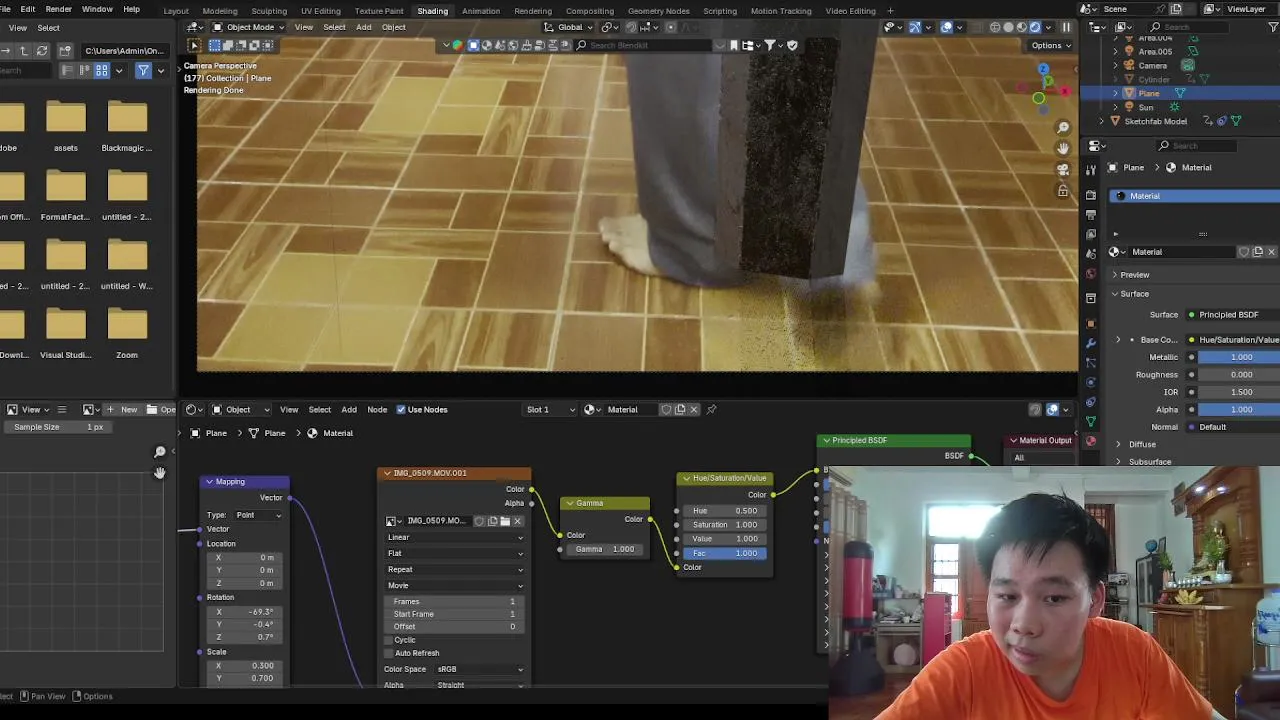Click New image button in image editor
The height and width of the screenshot is (720, 1280).
click(124, 409)
